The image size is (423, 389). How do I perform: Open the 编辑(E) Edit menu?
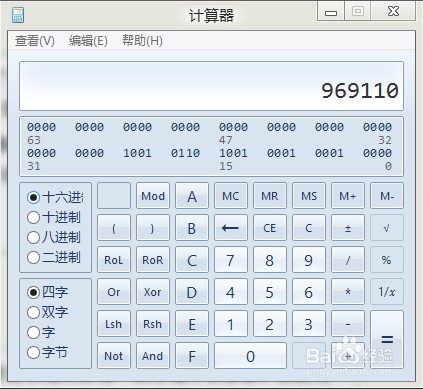pyautogui.click(x=88, y=41)
